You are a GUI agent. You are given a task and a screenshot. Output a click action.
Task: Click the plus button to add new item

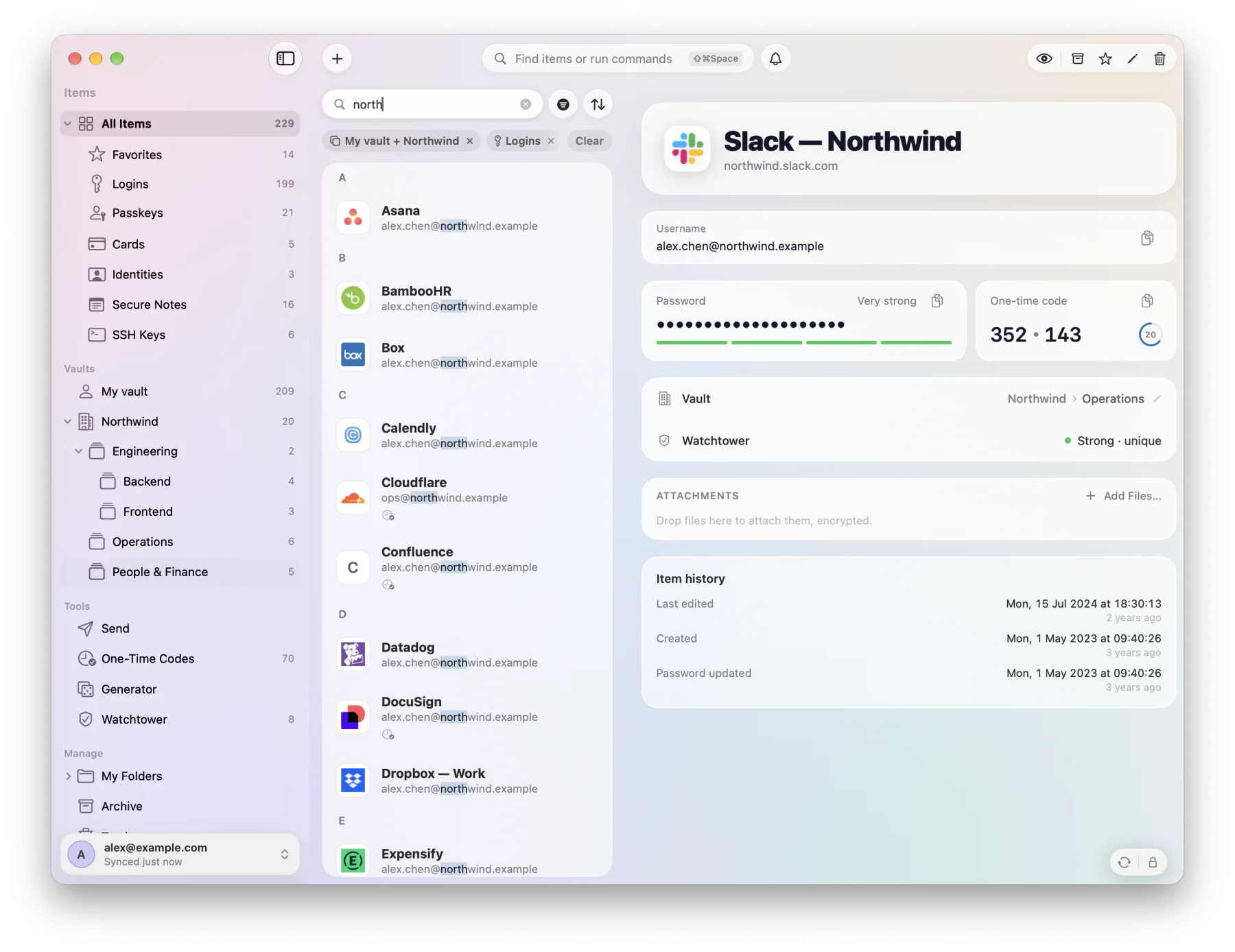tap(337, 58)
